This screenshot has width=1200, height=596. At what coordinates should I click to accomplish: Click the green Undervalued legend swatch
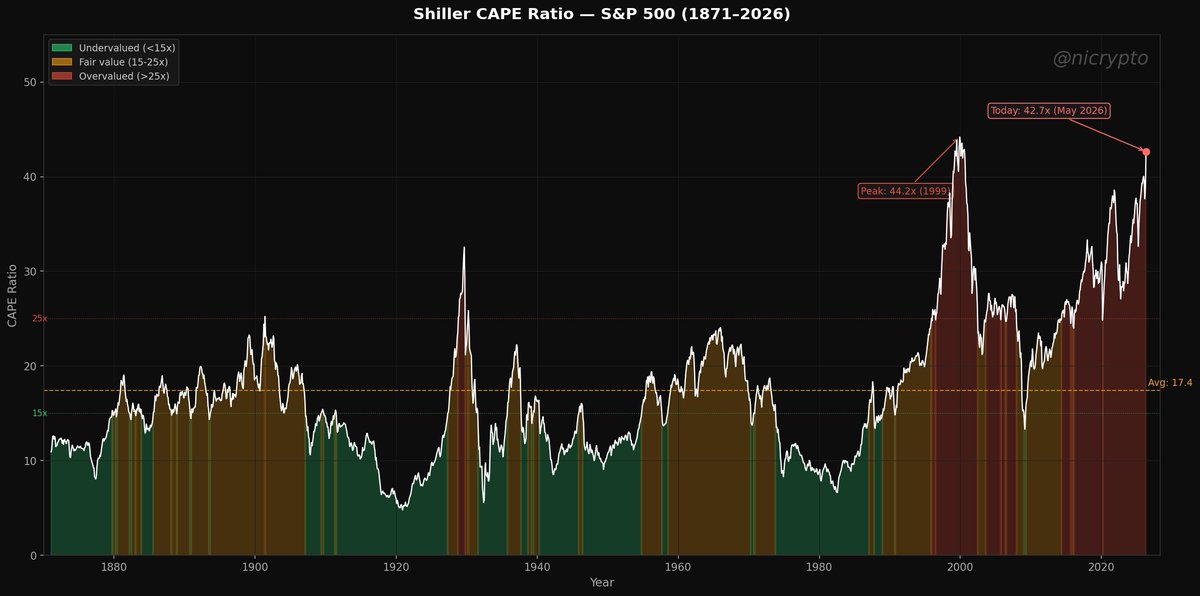(63, 48)
